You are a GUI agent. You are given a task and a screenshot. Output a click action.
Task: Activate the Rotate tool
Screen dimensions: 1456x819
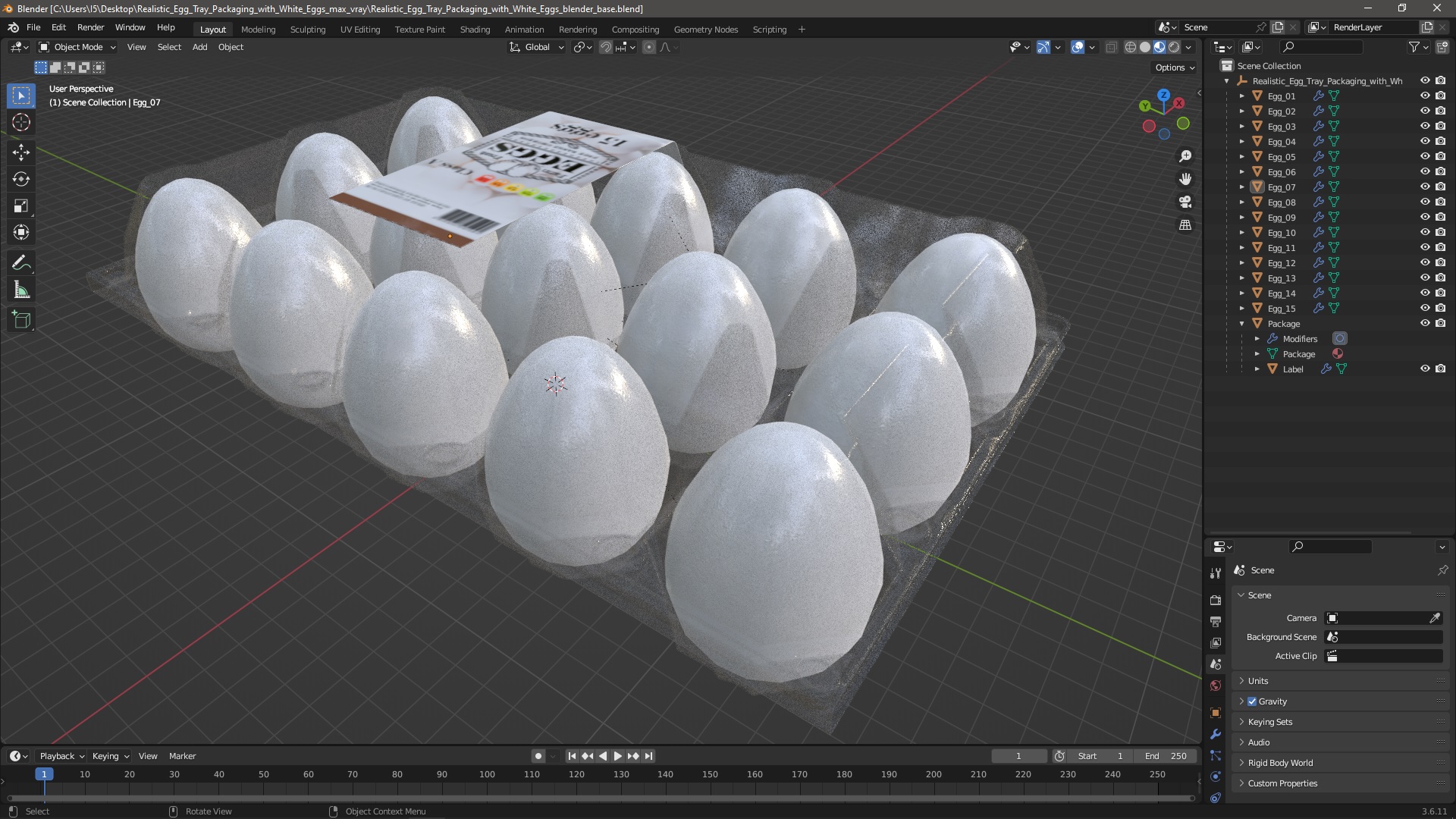coord(21,179)
